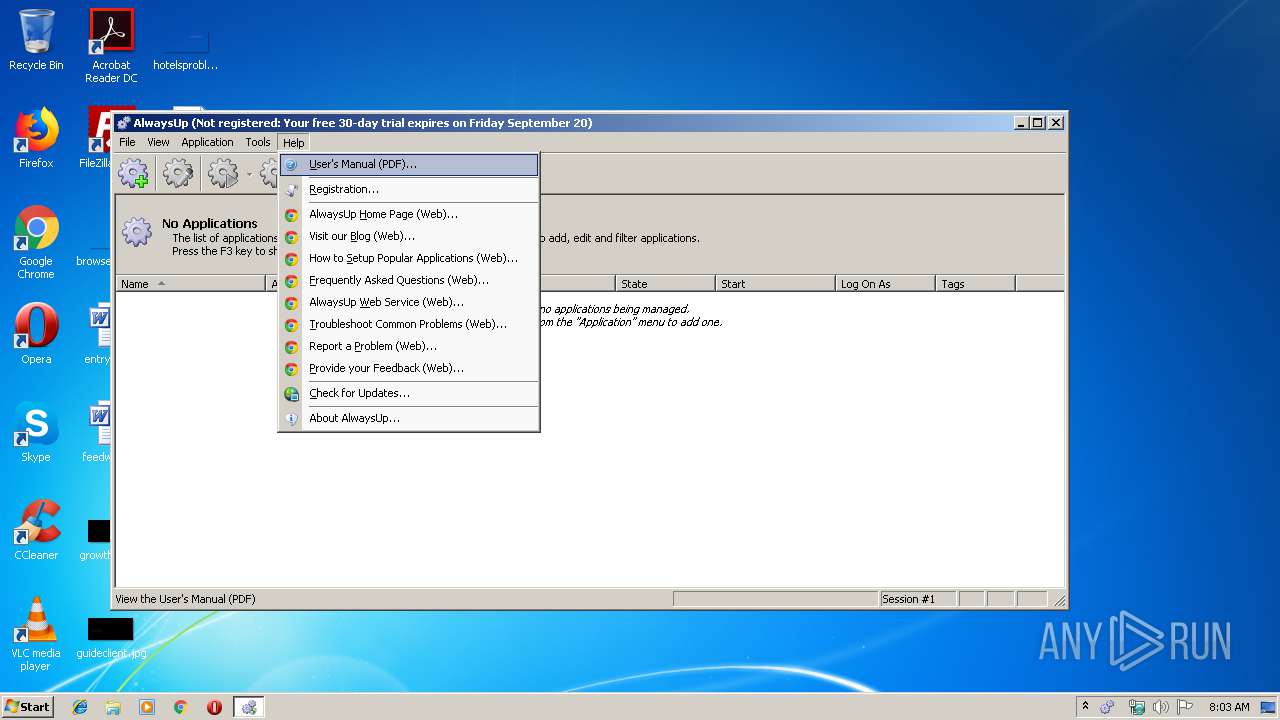Click the AlwaysUp gear tray icon
The height and width of the screenshot is (720, 1280).
point(1107,707)
